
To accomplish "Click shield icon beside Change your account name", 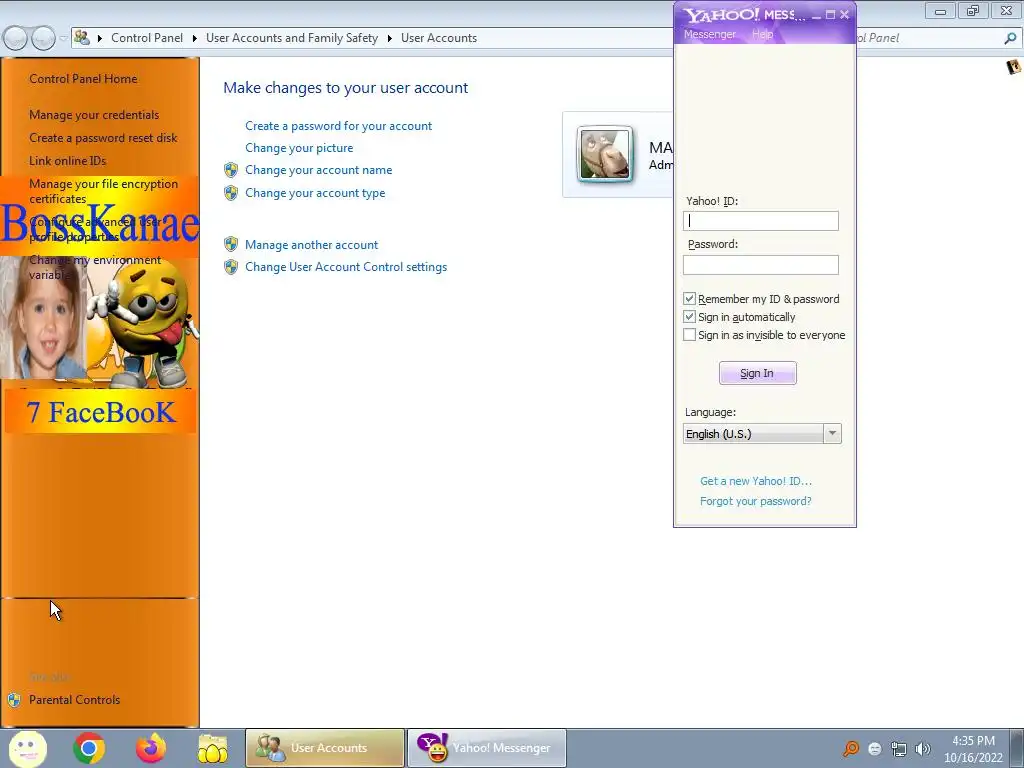I will (231, 170).
